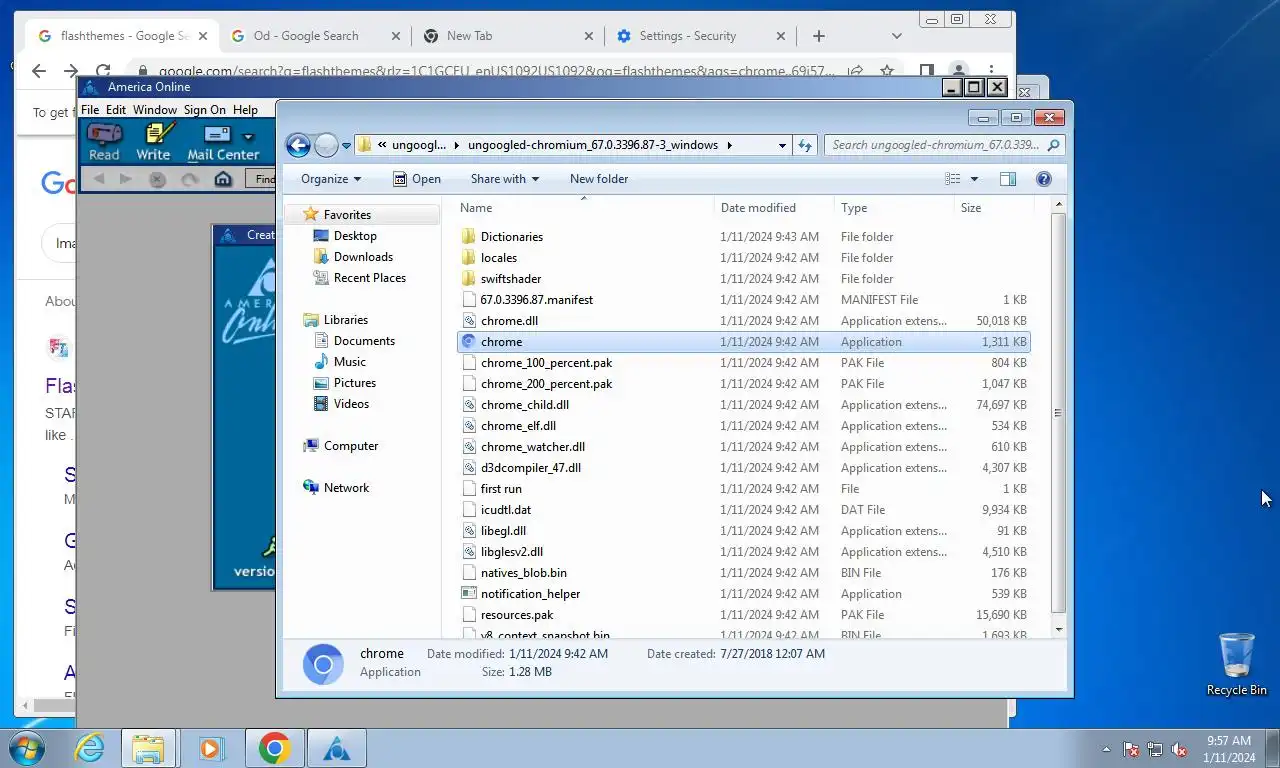Open the Windows Start button
The image size is (1280, 768).
25,748
